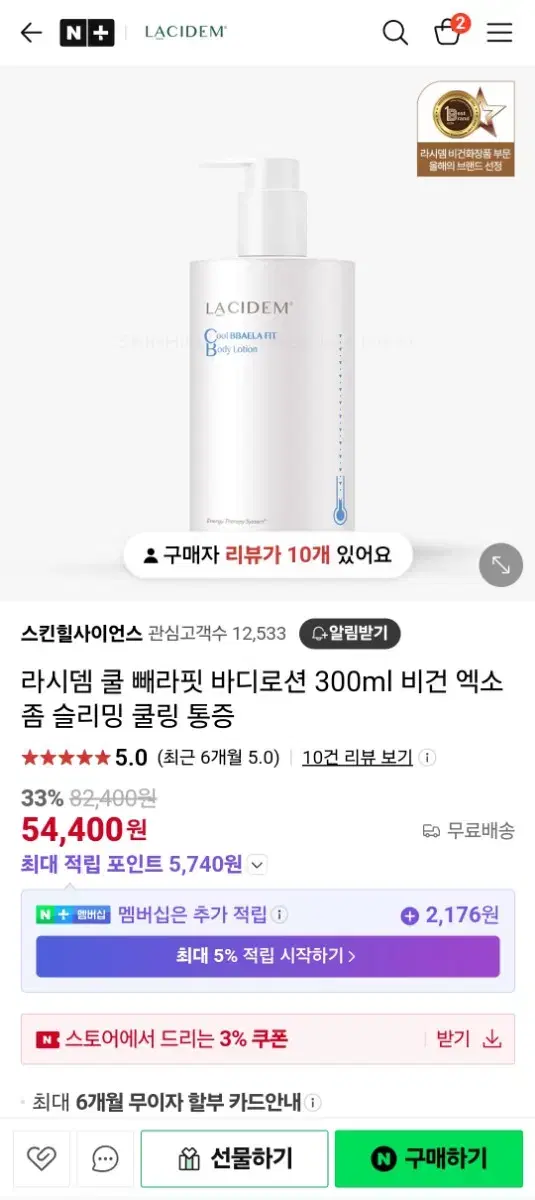
Task: Open the shopping cart with 2 items
Action: click(449, 31)
